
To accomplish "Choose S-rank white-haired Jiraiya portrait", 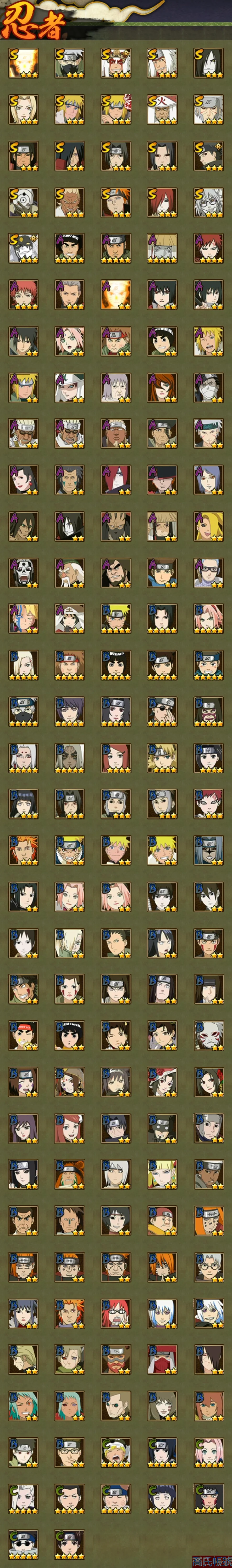I will (x=162, y=63).
